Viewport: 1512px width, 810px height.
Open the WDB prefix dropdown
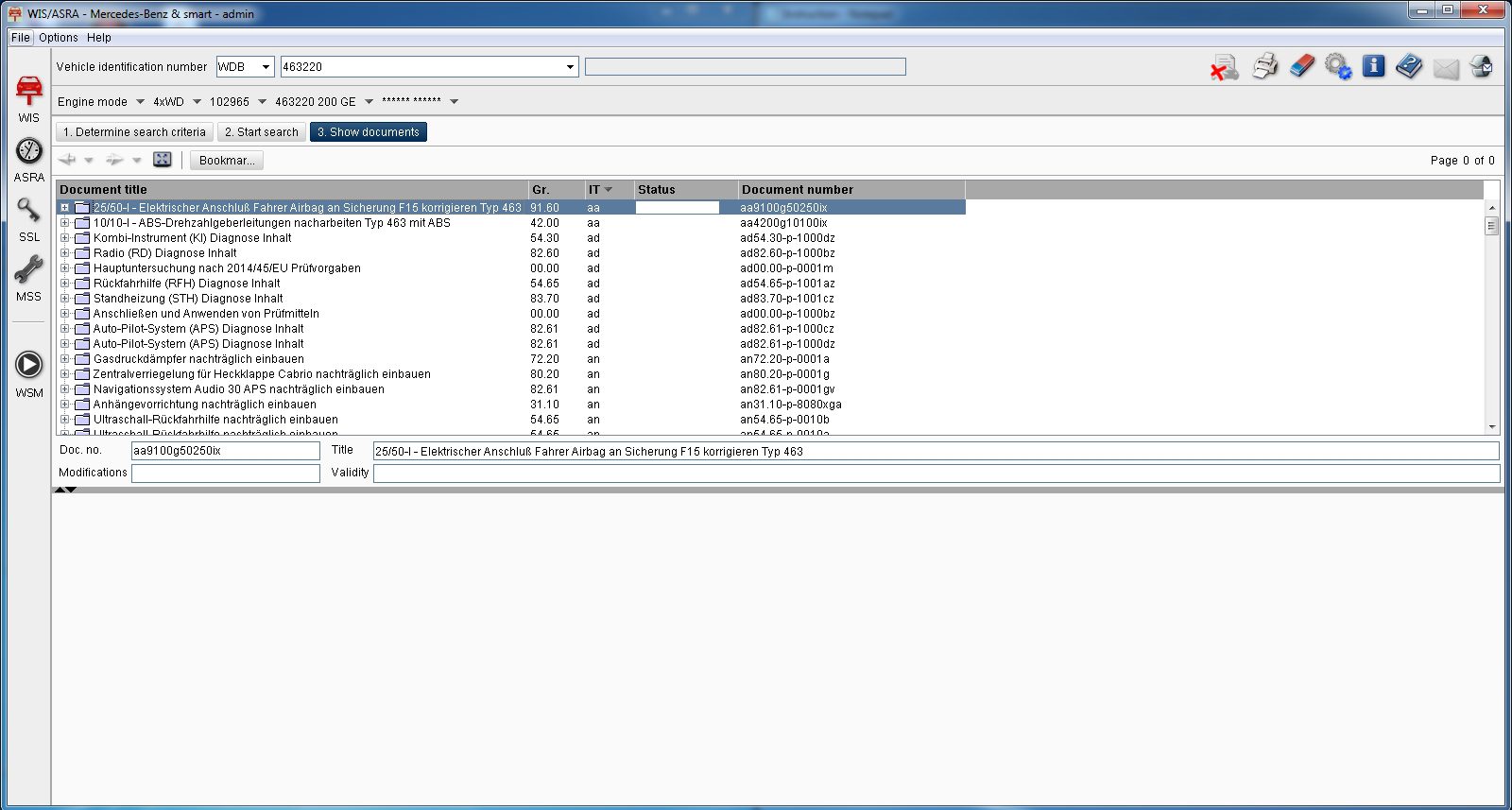[266, 67]
